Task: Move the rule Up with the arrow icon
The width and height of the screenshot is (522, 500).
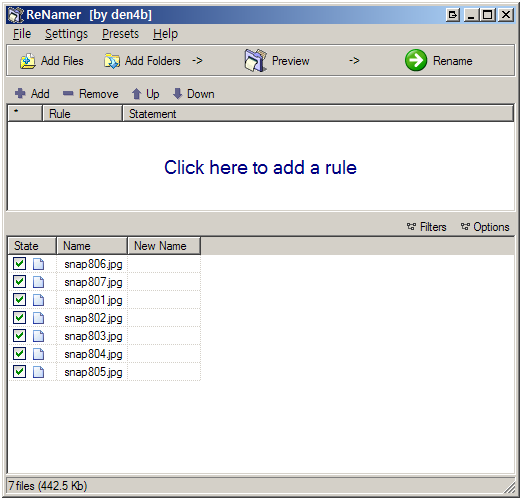Action: tap(136, 94)
